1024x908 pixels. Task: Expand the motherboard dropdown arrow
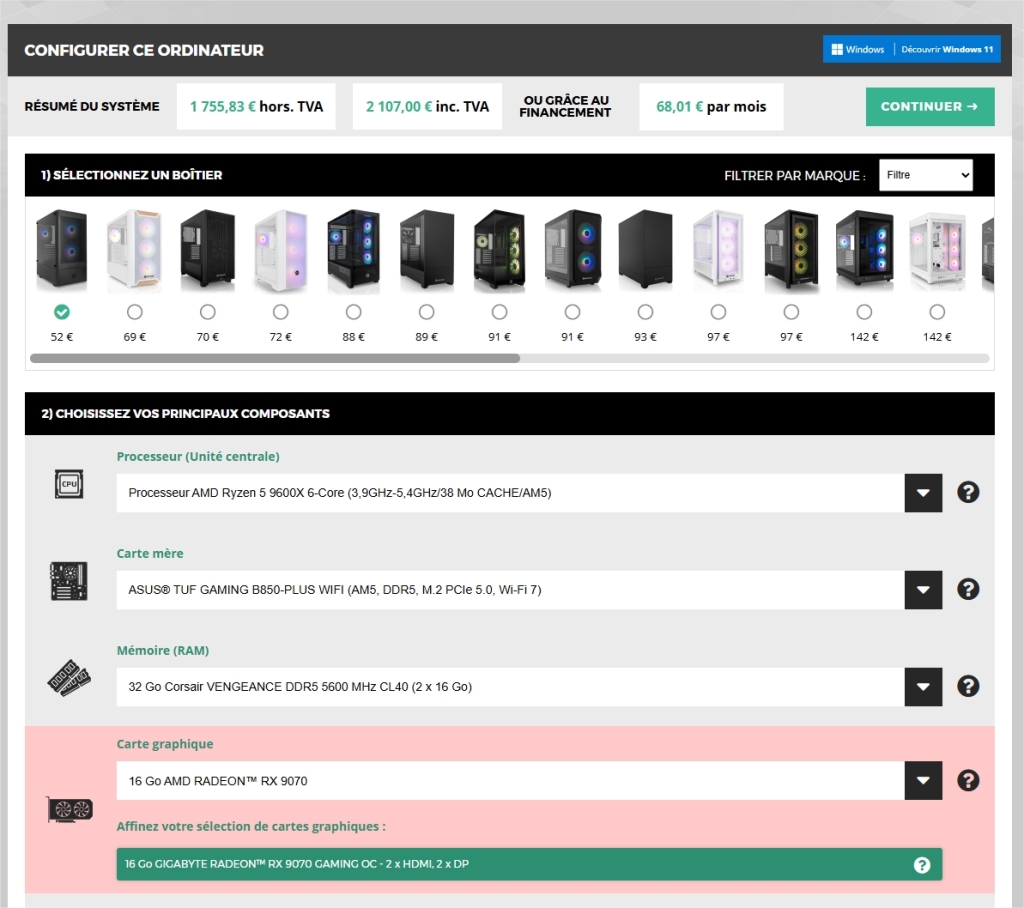(923, 590)
